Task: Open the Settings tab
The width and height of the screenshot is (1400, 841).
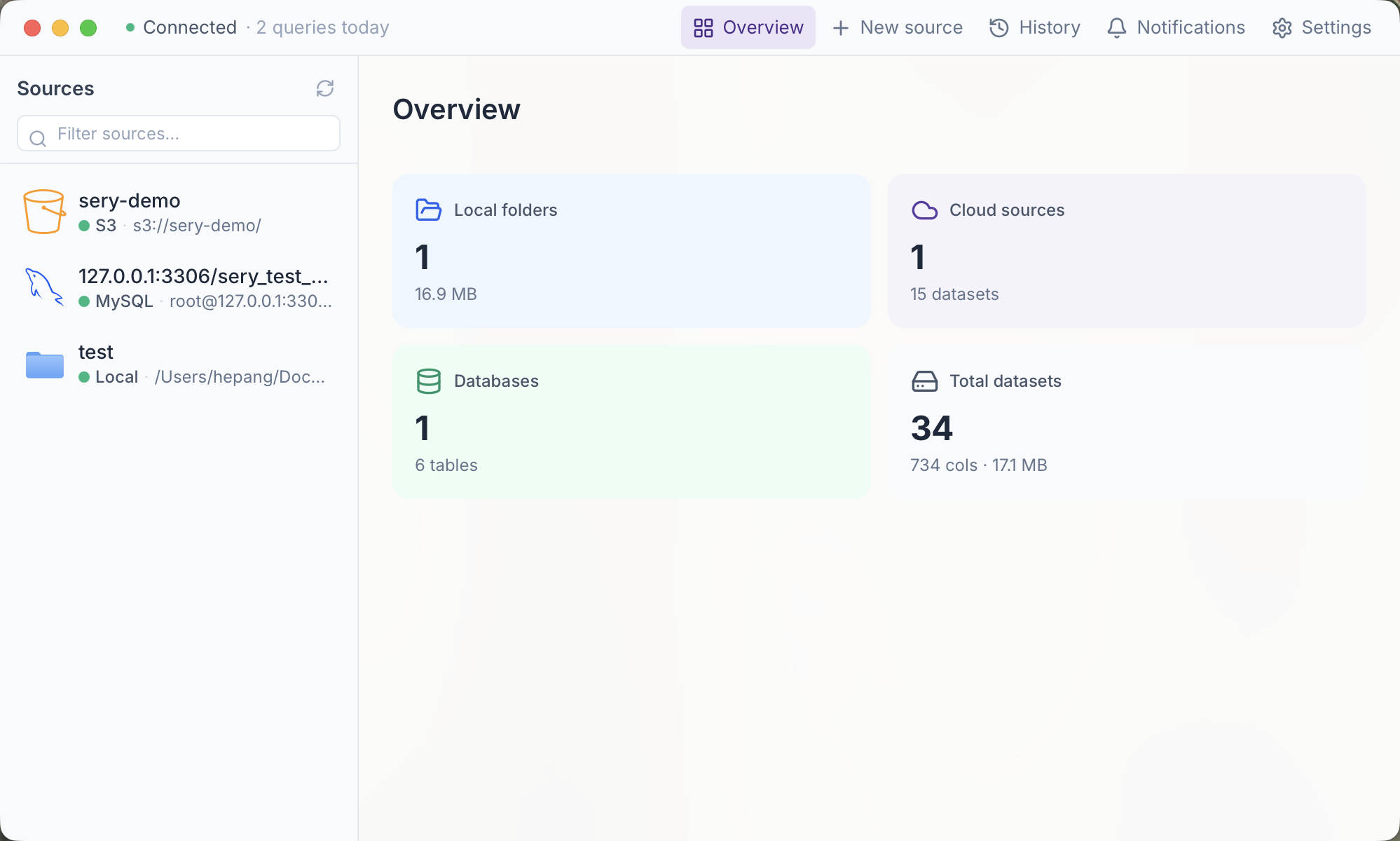Action: [x=1322, y=27]
